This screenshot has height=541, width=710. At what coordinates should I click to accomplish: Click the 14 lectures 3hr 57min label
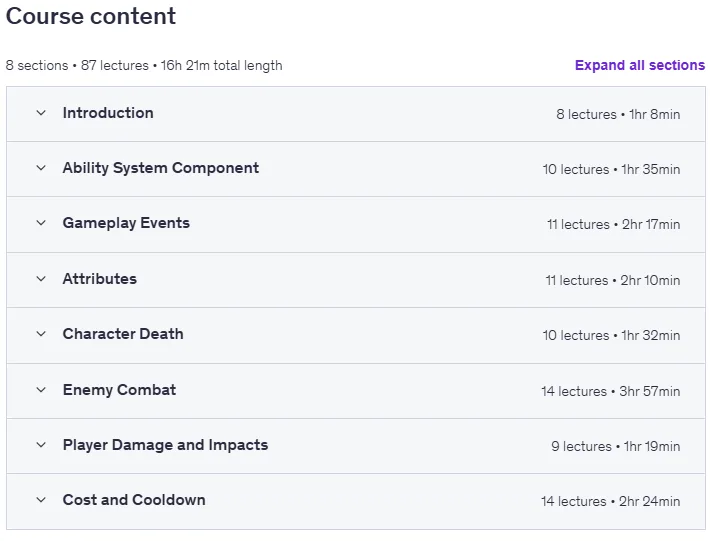pos(610,391)
